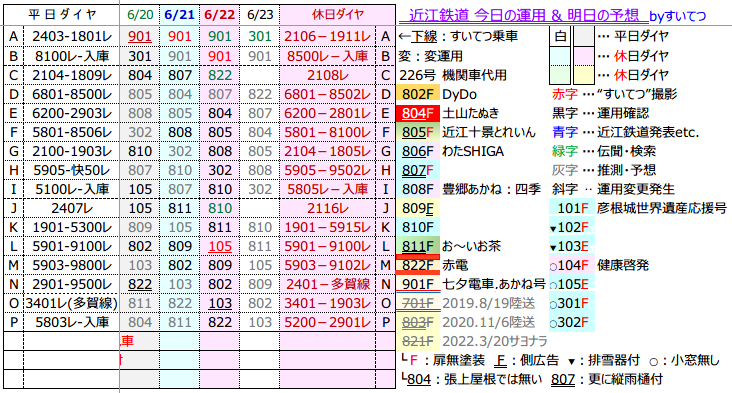The width and height of the screenshot is (732, 393).
Task: Select cell 2403-1801レ in row A
Action: click(x=72, y=36)
